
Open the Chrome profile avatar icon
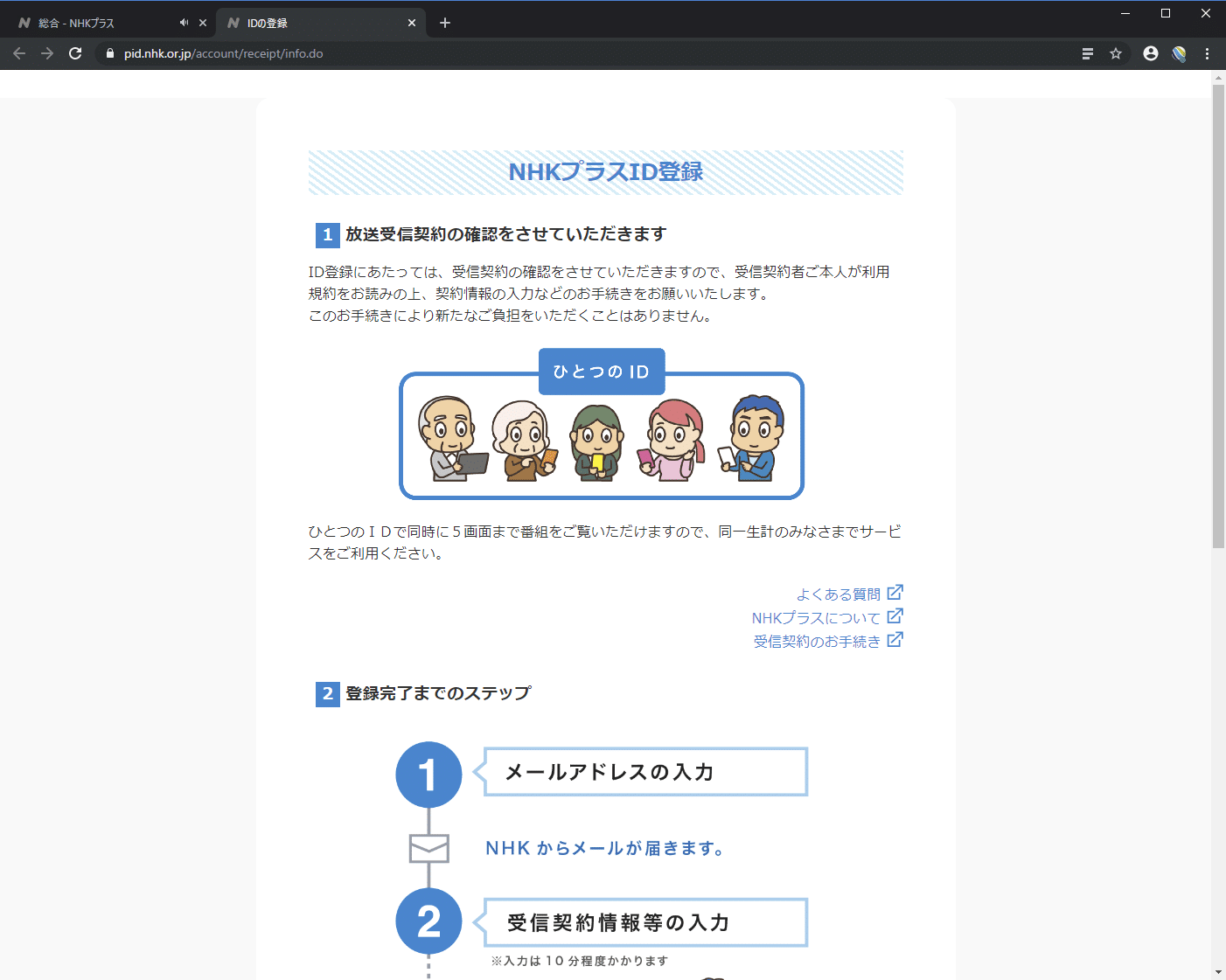tap(1151, 53)
